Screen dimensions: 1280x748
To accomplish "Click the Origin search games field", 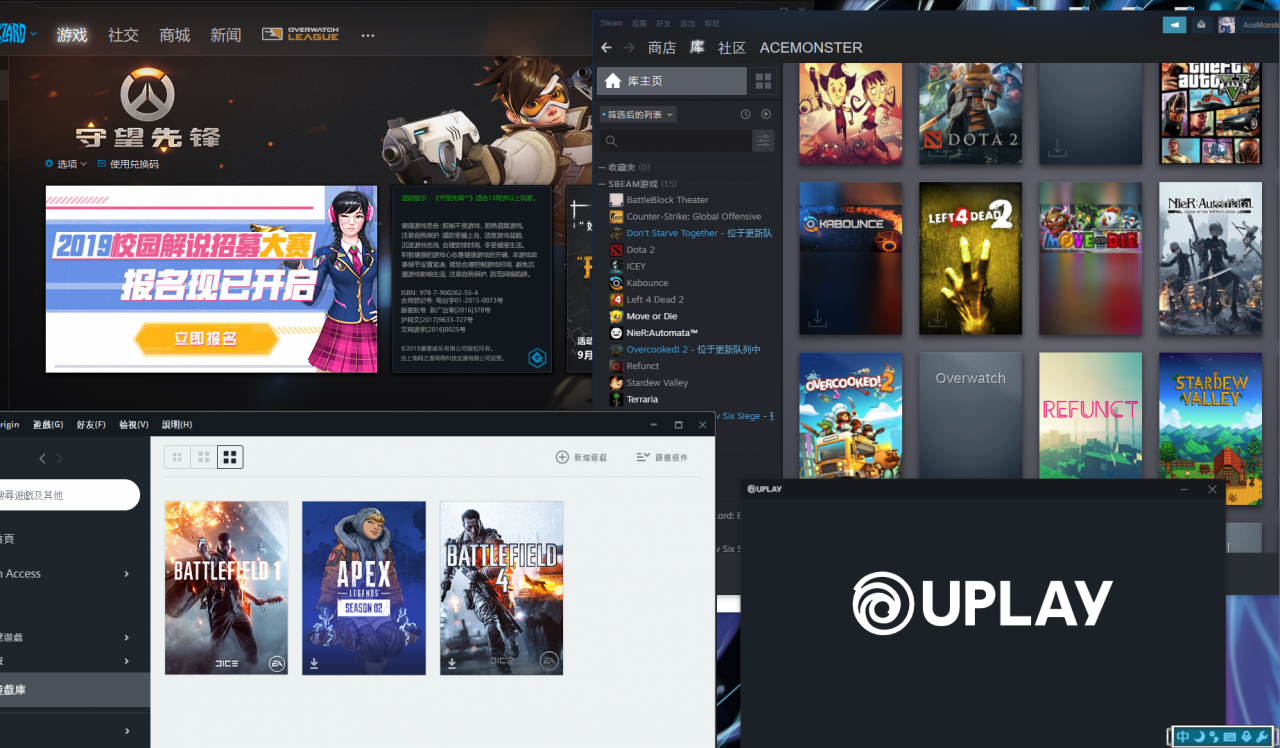I will 68,494.
